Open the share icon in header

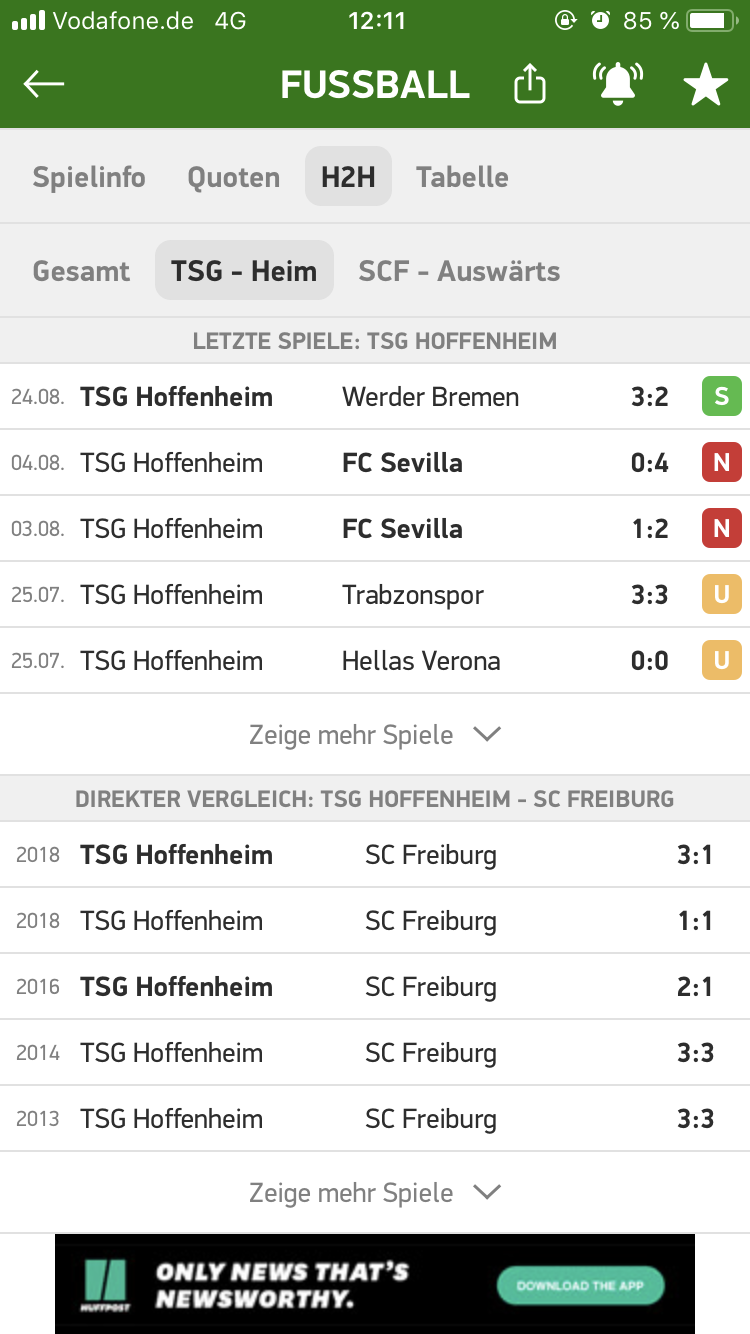click(530, 84)
